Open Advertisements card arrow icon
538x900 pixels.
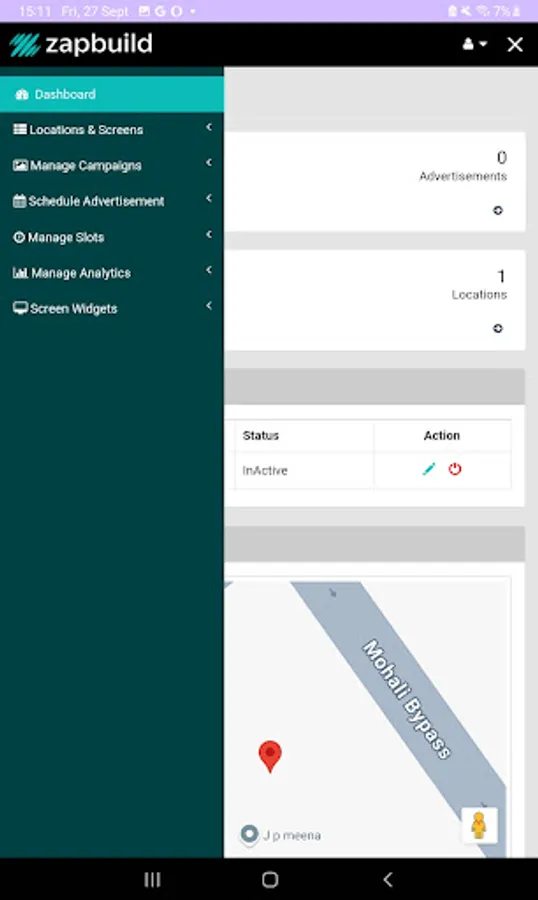point(498,210)
